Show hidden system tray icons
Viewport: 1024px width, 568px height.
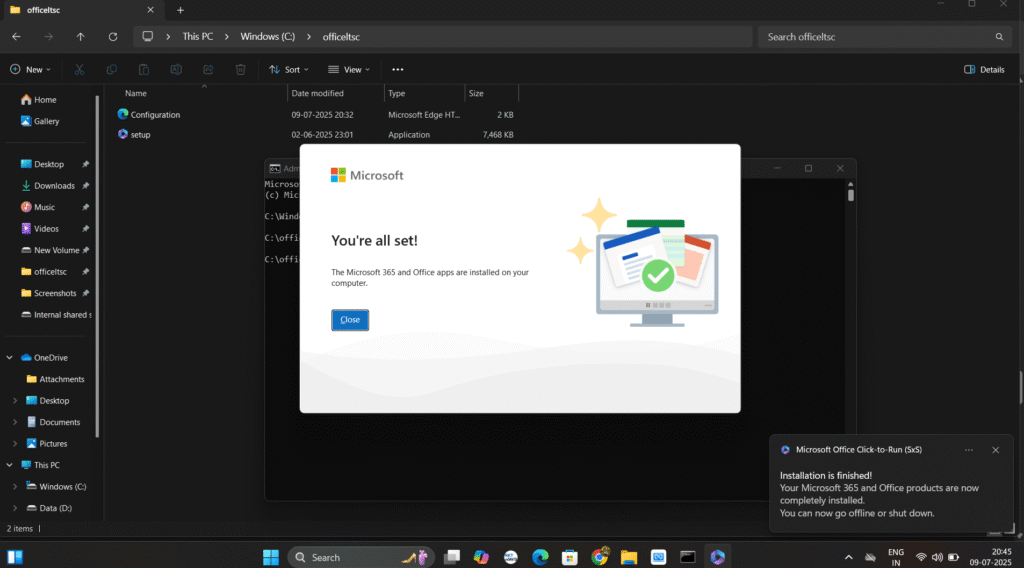point(848,557)
